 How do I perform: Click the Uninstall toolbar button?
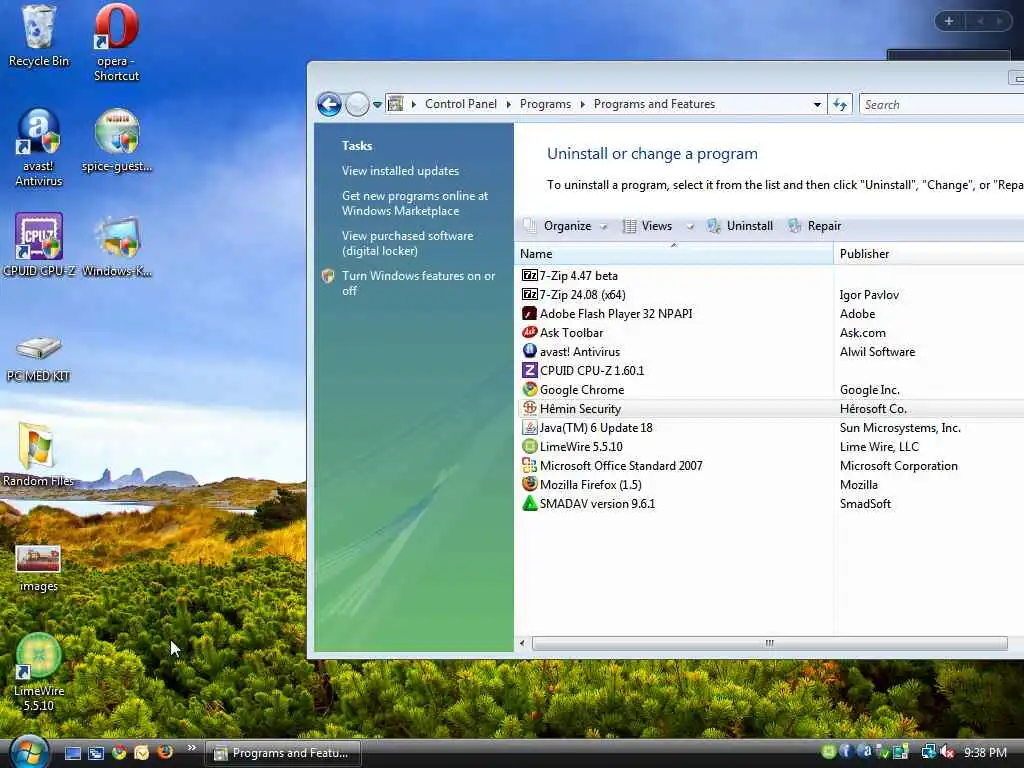click(741, 226)
